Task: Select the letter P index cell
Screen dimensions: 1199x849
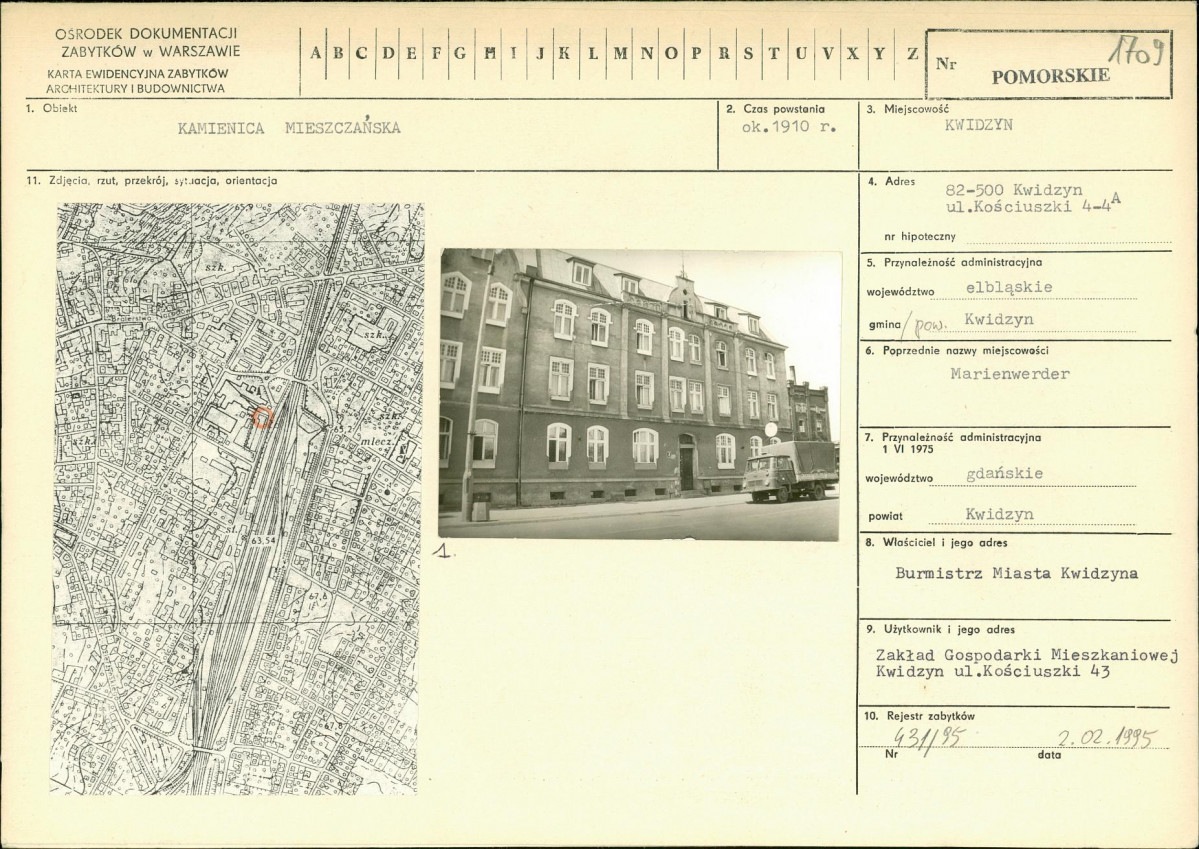Action: coord(696,54)
